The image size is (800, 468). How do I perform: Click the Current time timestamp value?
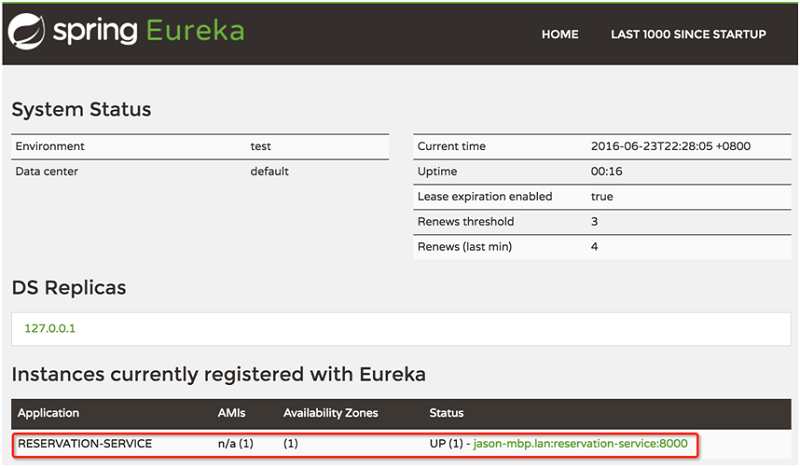coord(670,146)
